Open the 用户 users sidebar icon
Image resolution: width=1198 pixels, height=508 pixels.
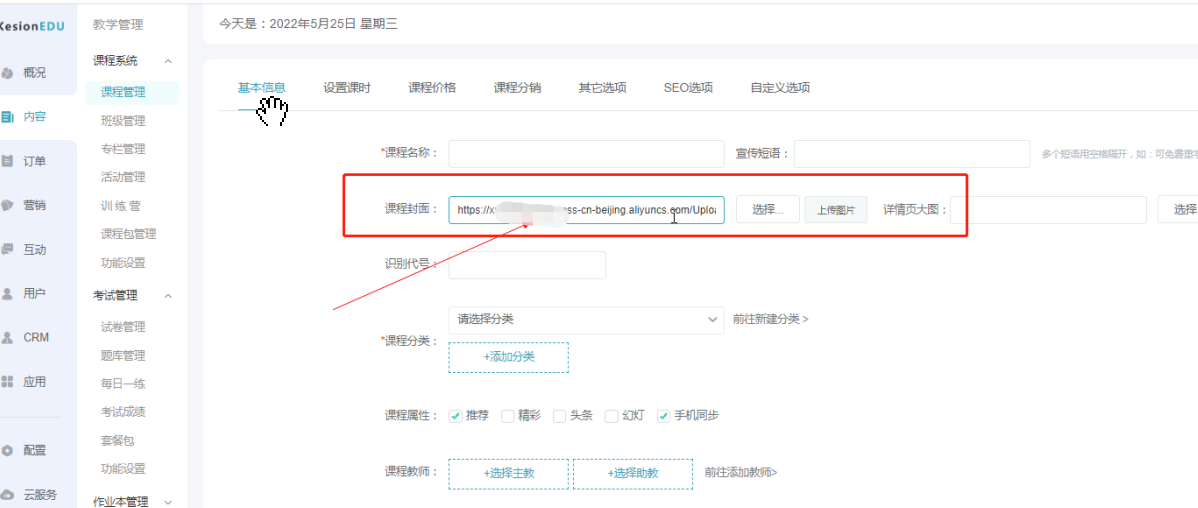8,294
